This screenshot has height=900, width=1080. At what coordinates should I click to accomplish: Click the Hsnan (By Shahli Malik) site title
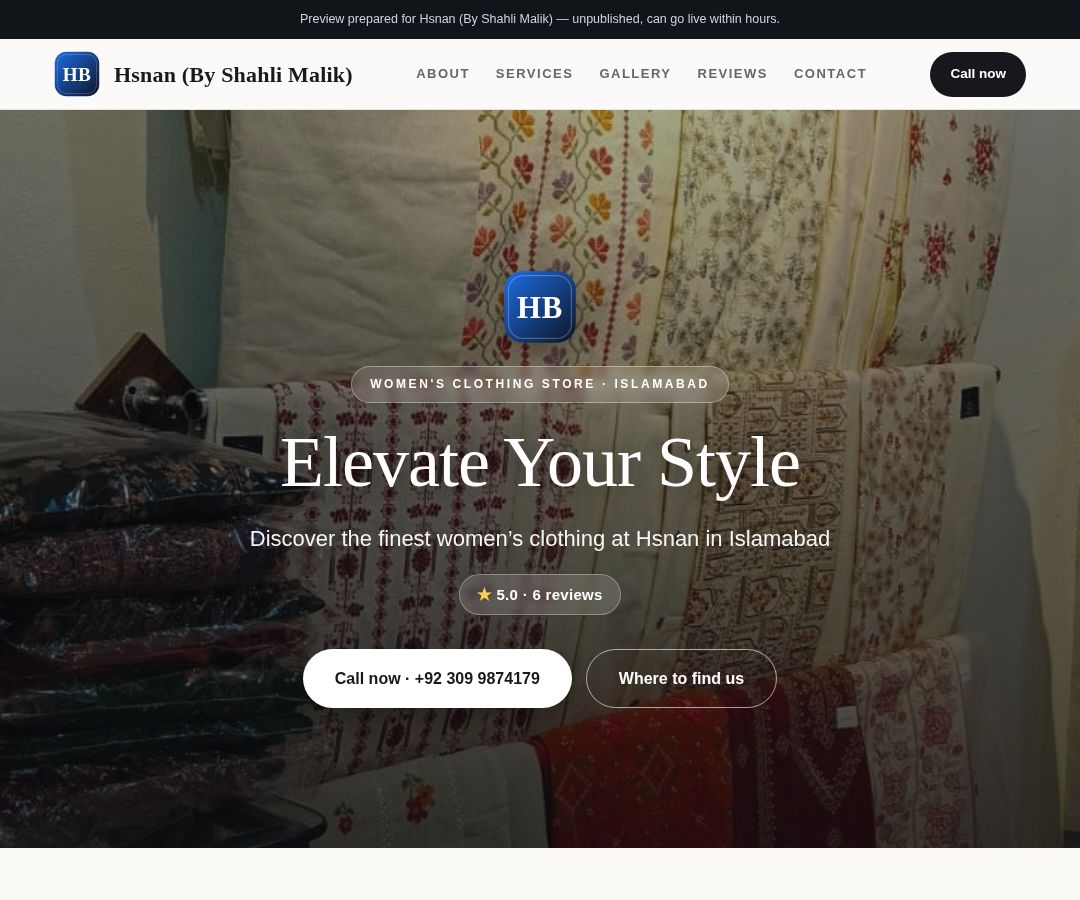233,74
